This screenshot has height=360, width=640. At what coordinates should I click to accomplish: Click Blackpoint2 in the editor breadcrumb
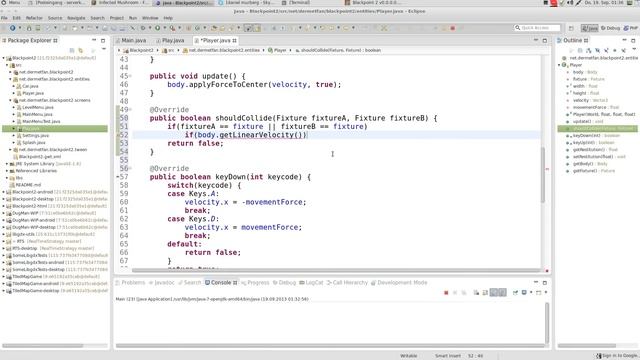(141, 50)
